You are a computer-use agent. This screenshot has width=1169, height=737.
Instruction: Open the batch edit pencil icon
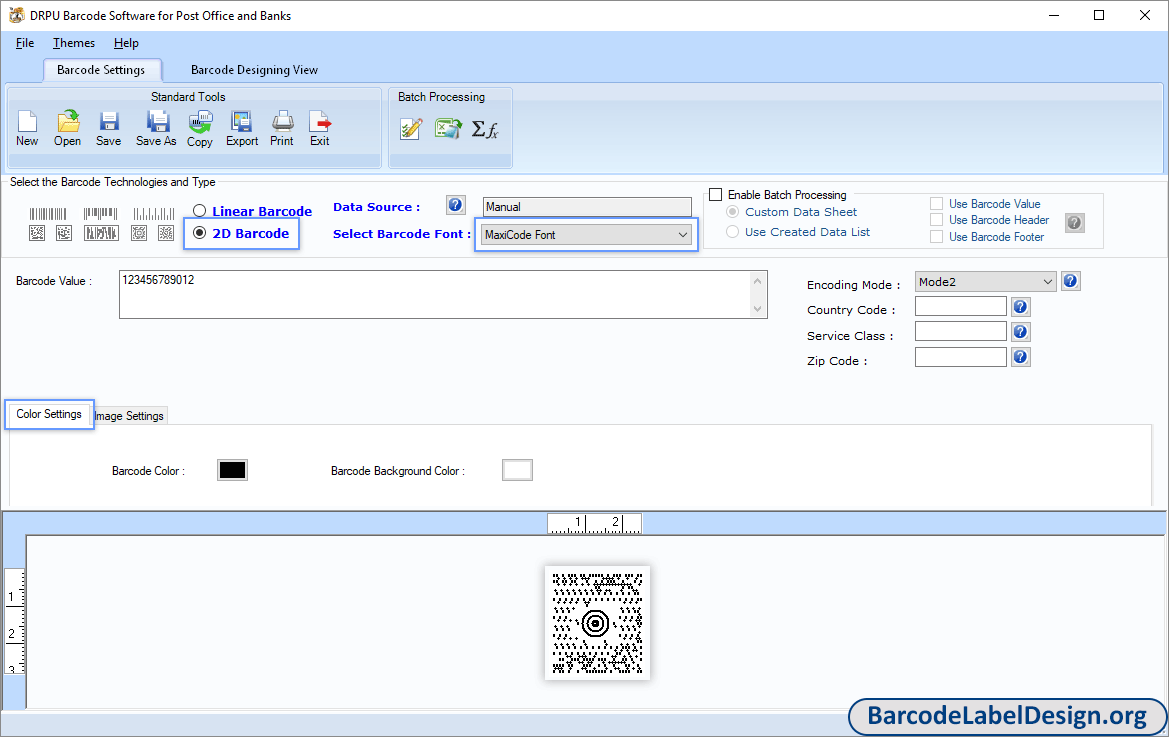[411, 129]
